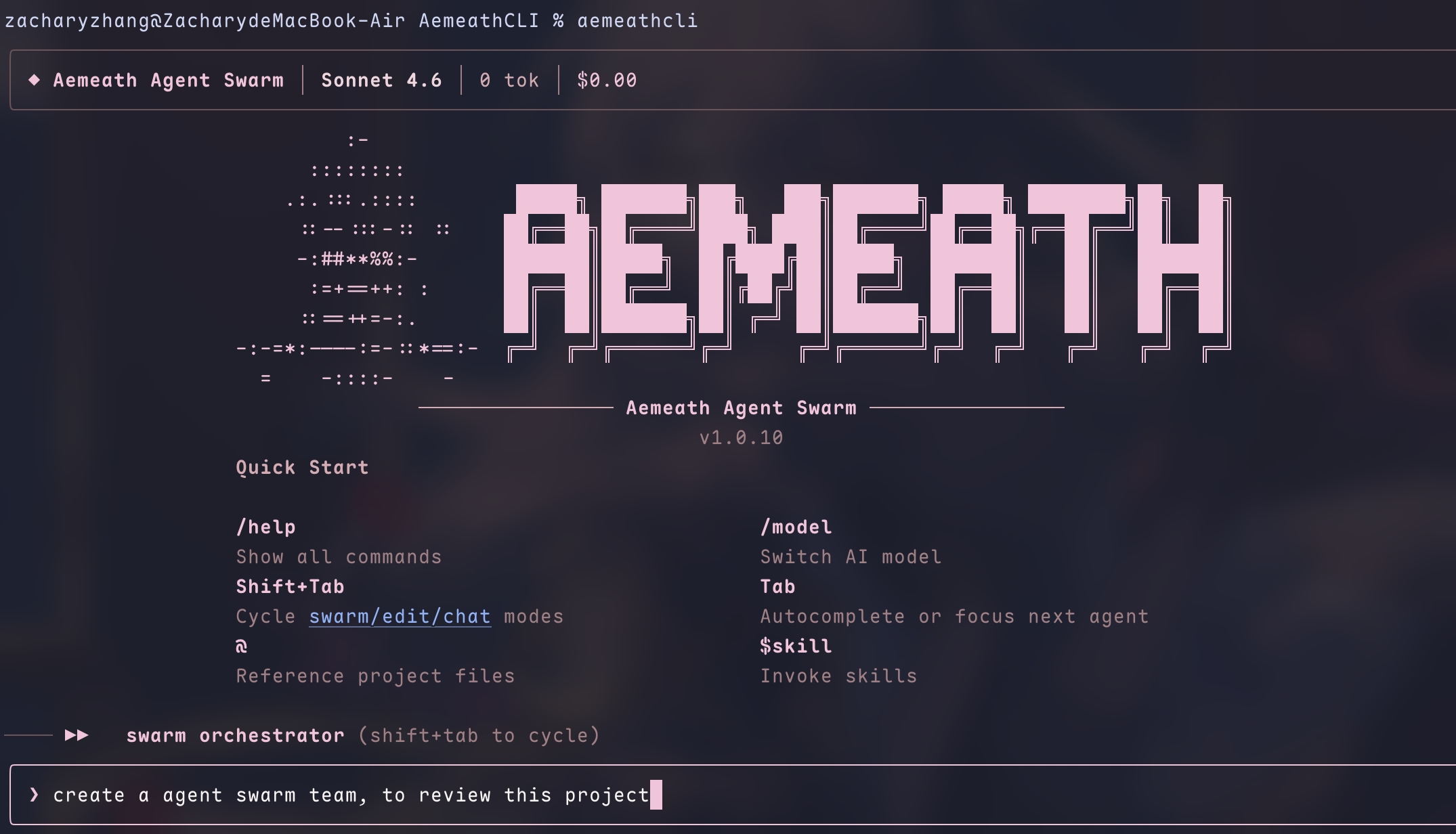
Task: Click the token counter showing 0 tok
Action: click(509, 80)
